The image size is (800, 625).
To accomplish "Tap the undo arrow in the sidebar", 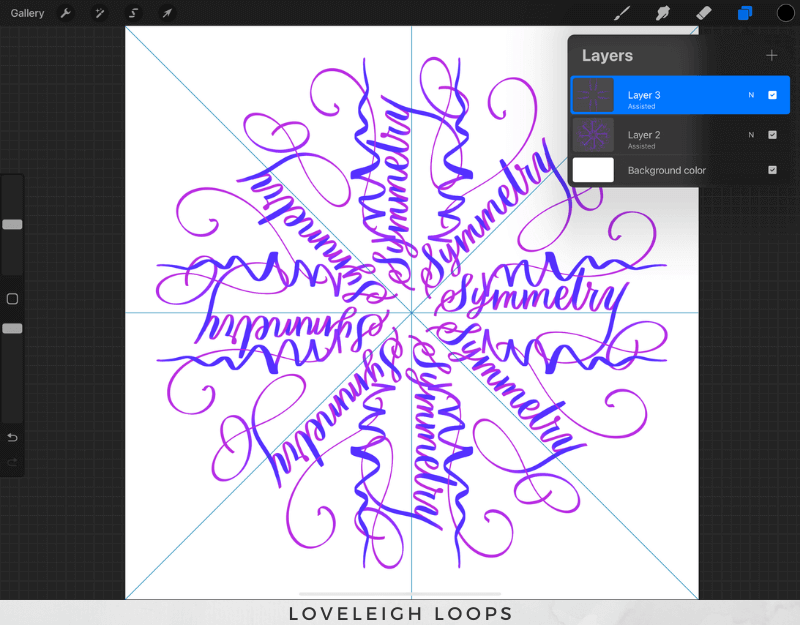I will pyautogui.click(x=12, y=437).
